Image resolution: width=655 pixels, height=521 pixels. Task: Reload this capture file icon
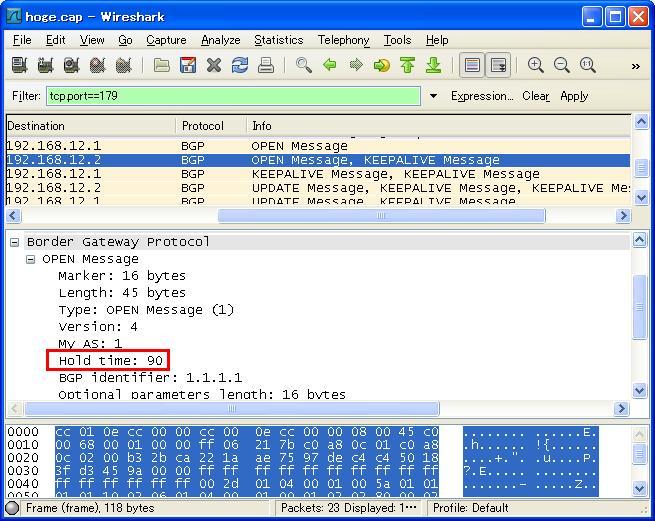click(x=240, y=65)
